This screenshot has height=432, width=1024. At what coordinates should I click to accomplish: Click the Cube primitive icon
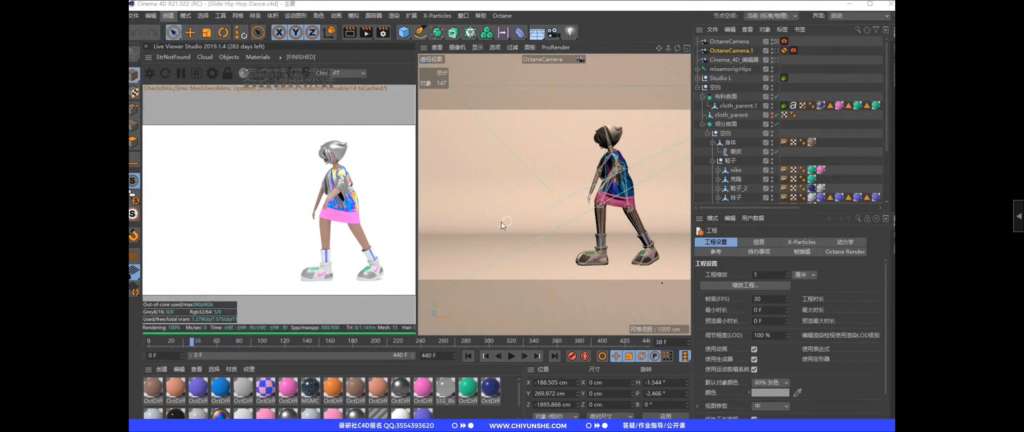[x=404, y=33]
